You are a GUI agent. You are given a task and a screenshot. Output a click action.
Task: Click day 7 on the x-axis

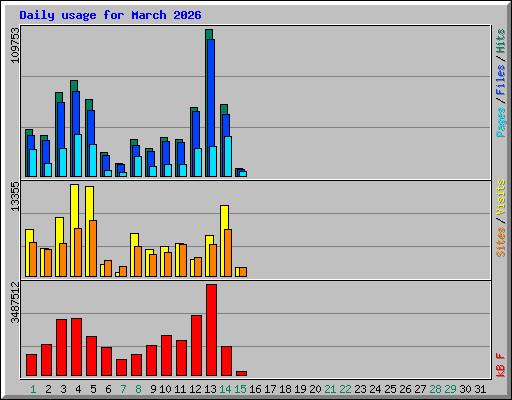point(123,389)
